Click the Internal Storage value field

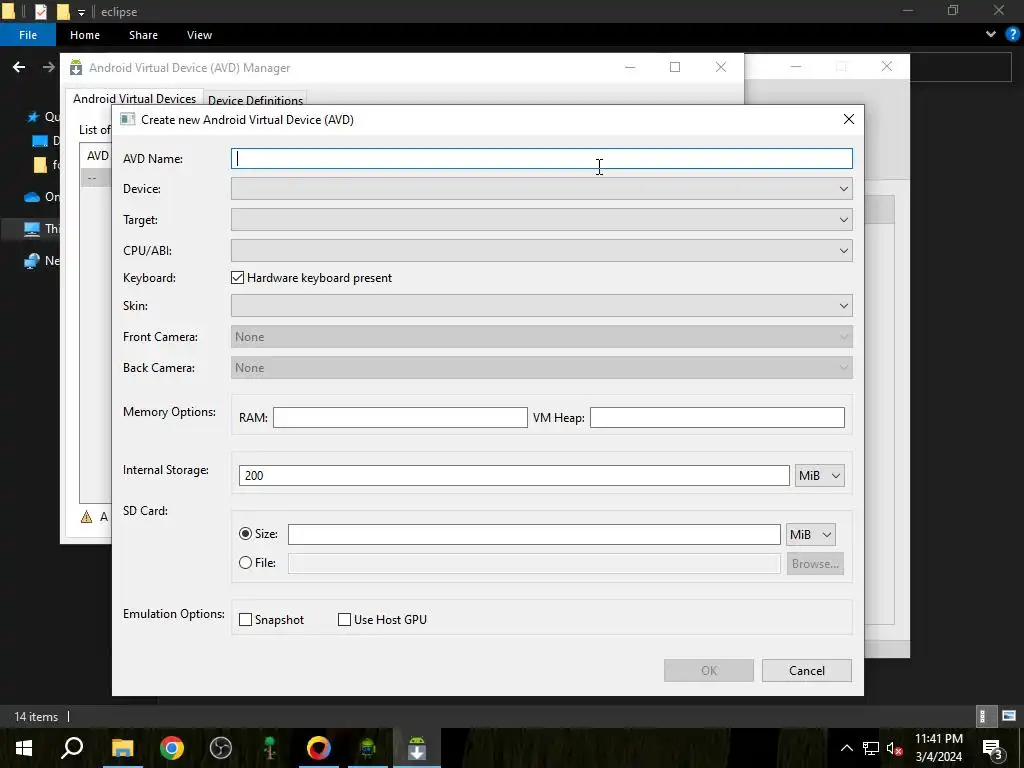click(514, 475)
